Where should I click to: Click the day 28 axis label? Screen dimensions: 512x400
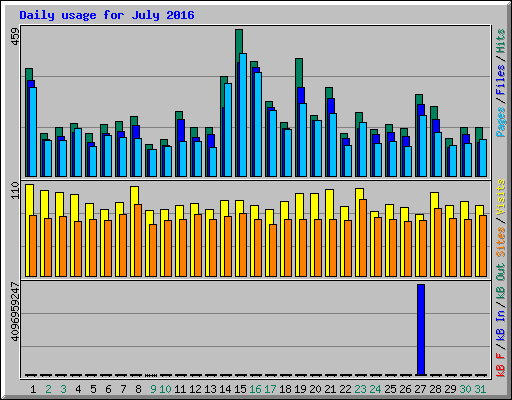pos(435,389)
